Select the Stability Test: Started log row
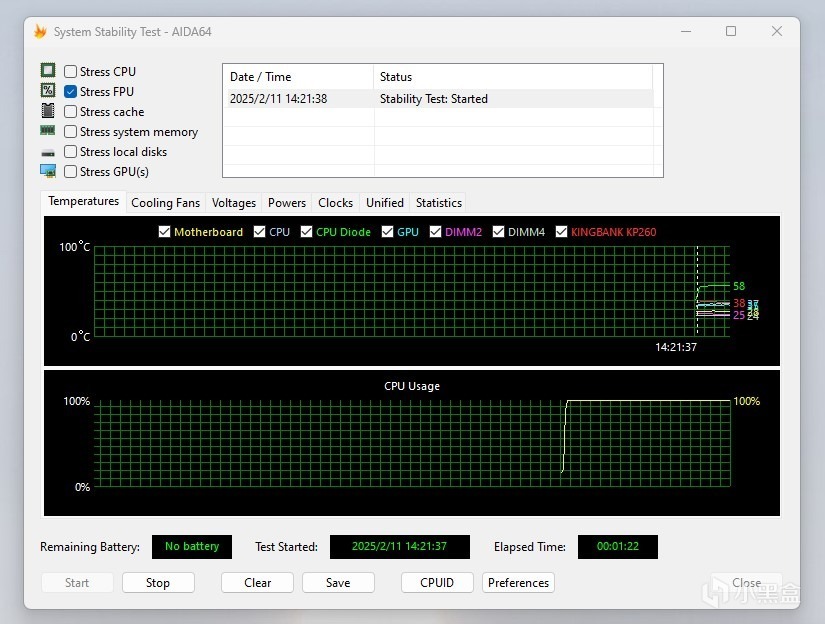825x624 pixels. (438, 99)
